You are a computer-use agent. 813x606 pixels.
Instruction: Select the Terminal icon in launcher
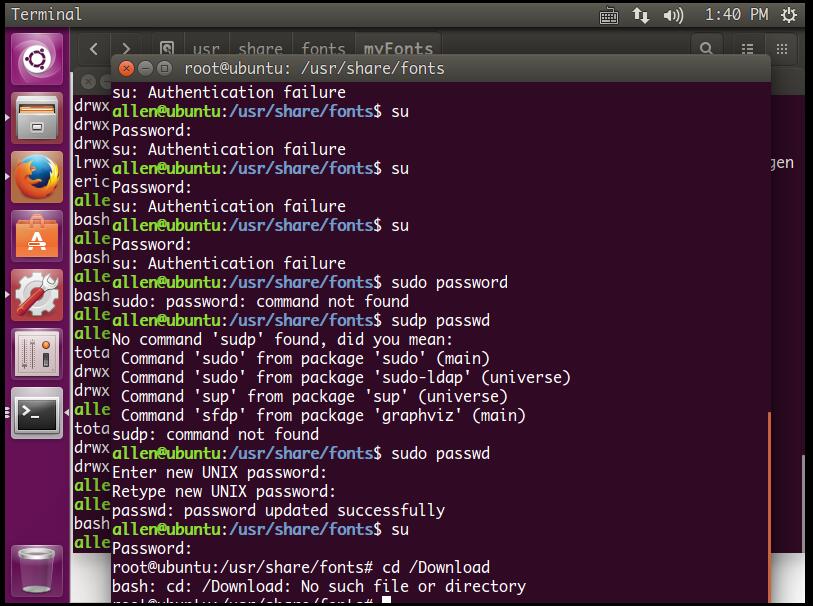(37, 412)
